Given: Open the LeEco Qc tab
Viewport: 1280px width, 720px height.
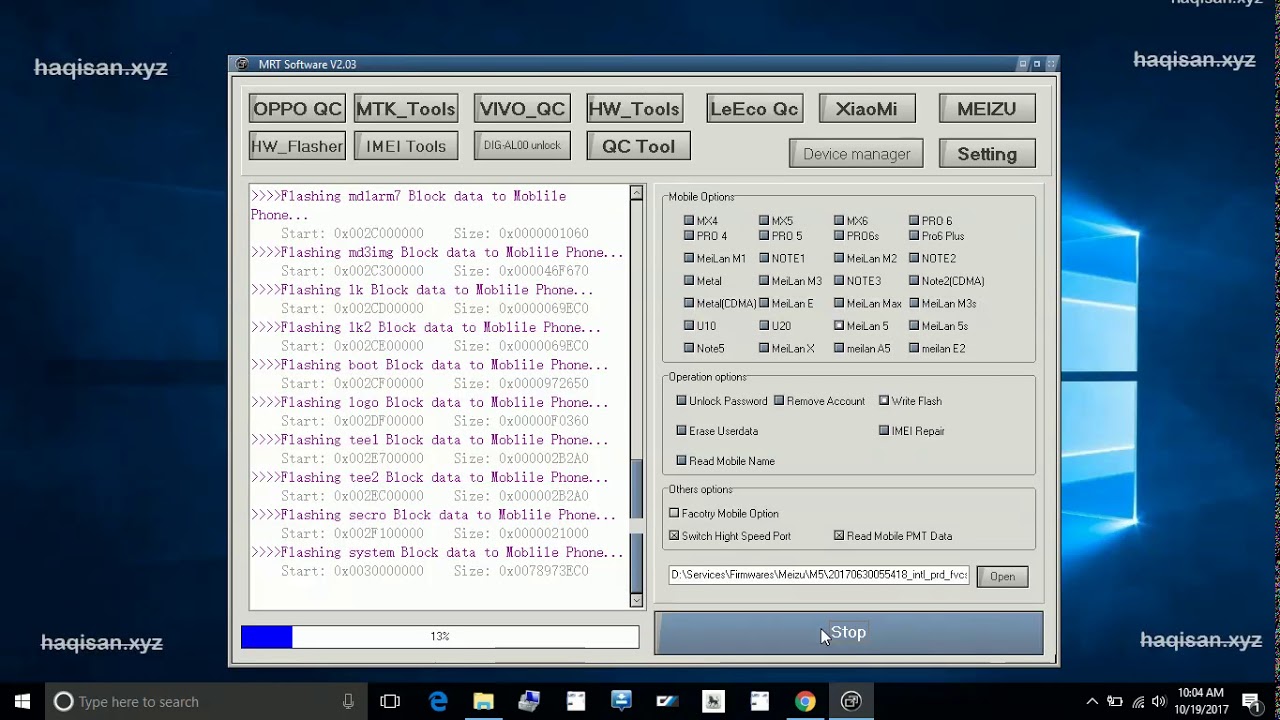Looking at the screenshot, I should click(754, 109).
